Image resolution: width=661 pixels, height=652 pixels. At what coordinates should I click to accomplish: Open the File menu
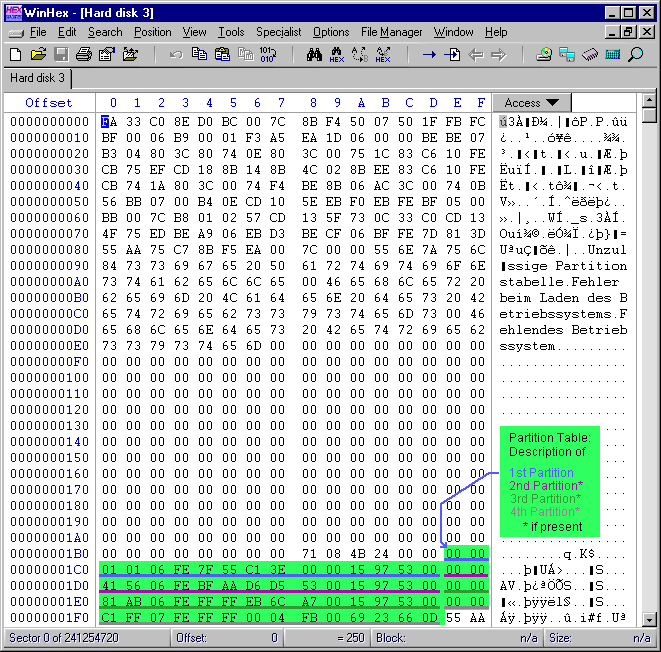[38, 32]
